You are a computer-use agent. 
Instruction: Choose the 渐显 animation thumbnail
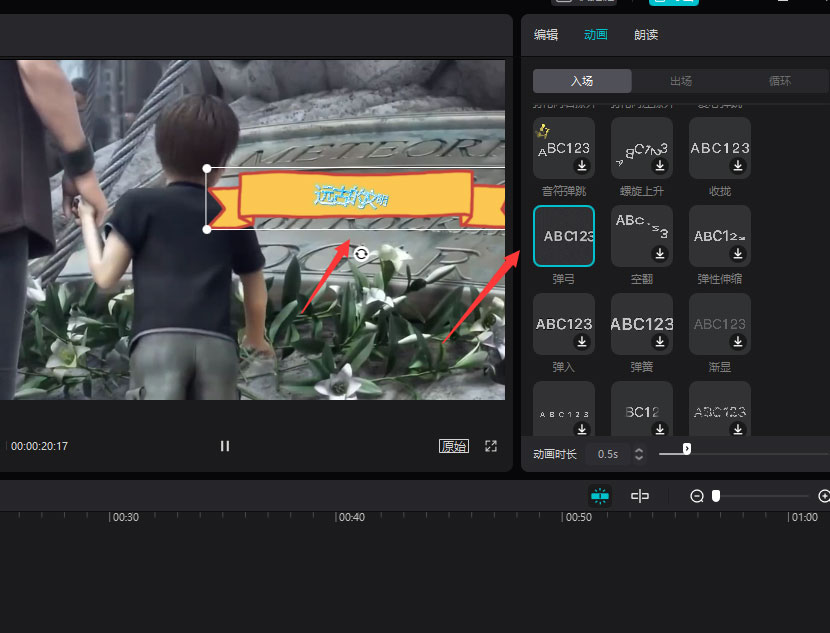(x=719, y=323)
